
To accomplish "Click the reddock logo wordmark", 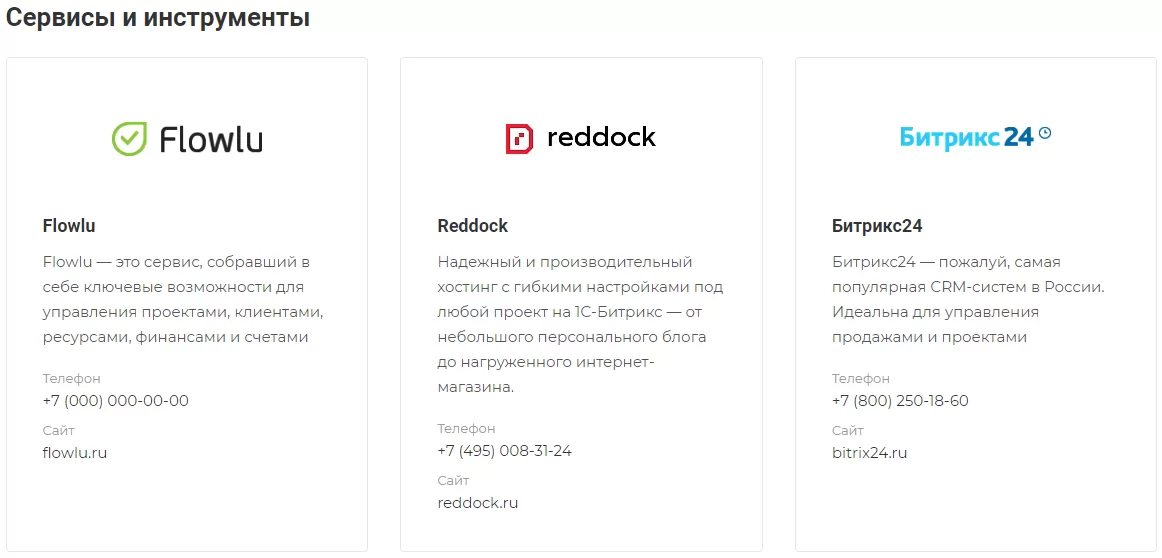I will pyautogui.click(x=601, y=137).
